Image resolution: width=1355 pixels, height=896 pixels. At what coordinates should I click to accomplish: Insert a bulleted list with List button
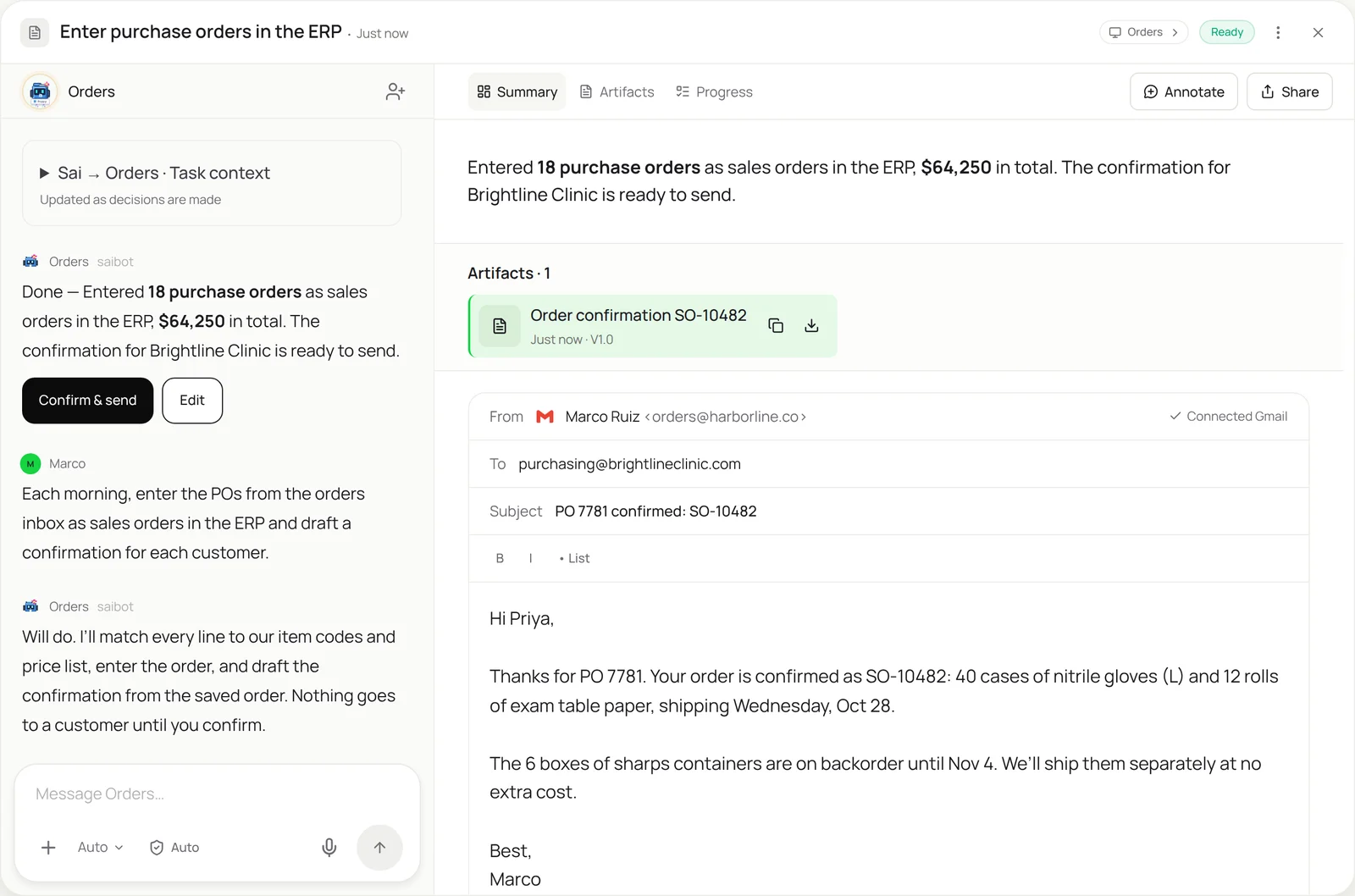point(575,558)
